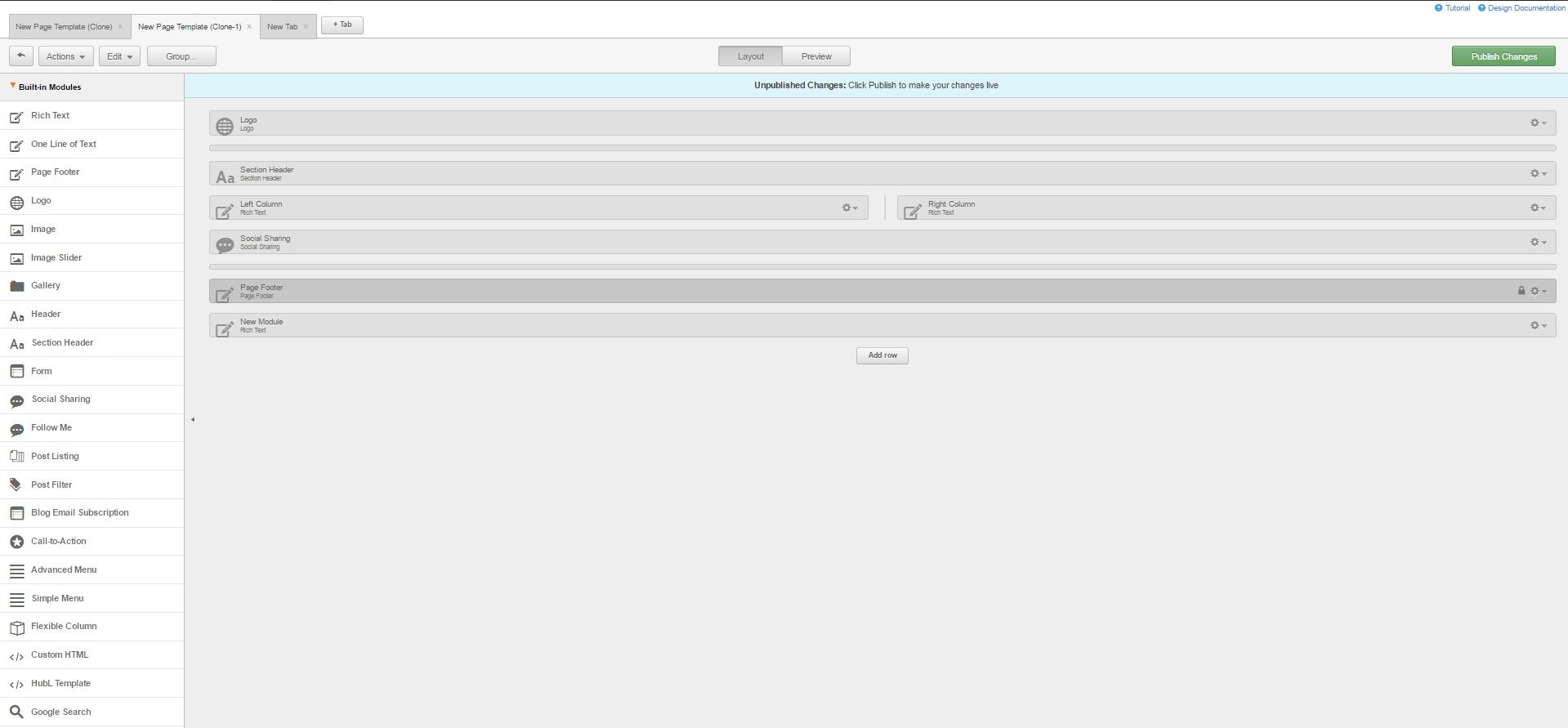Screen dimensions: 1568x728
Task: Select the Right Column module block
Action: click(x=1226, y=208)
